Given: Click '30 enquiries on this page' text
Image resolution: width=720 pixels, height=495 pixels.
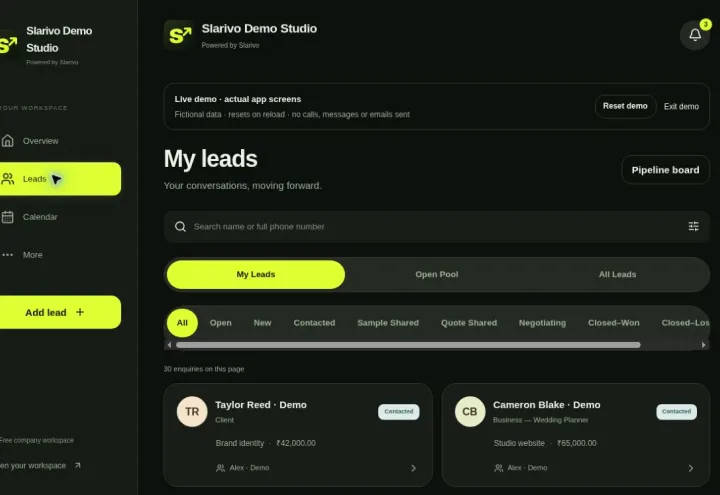Looking at the screenshot, I should point(204,369).
